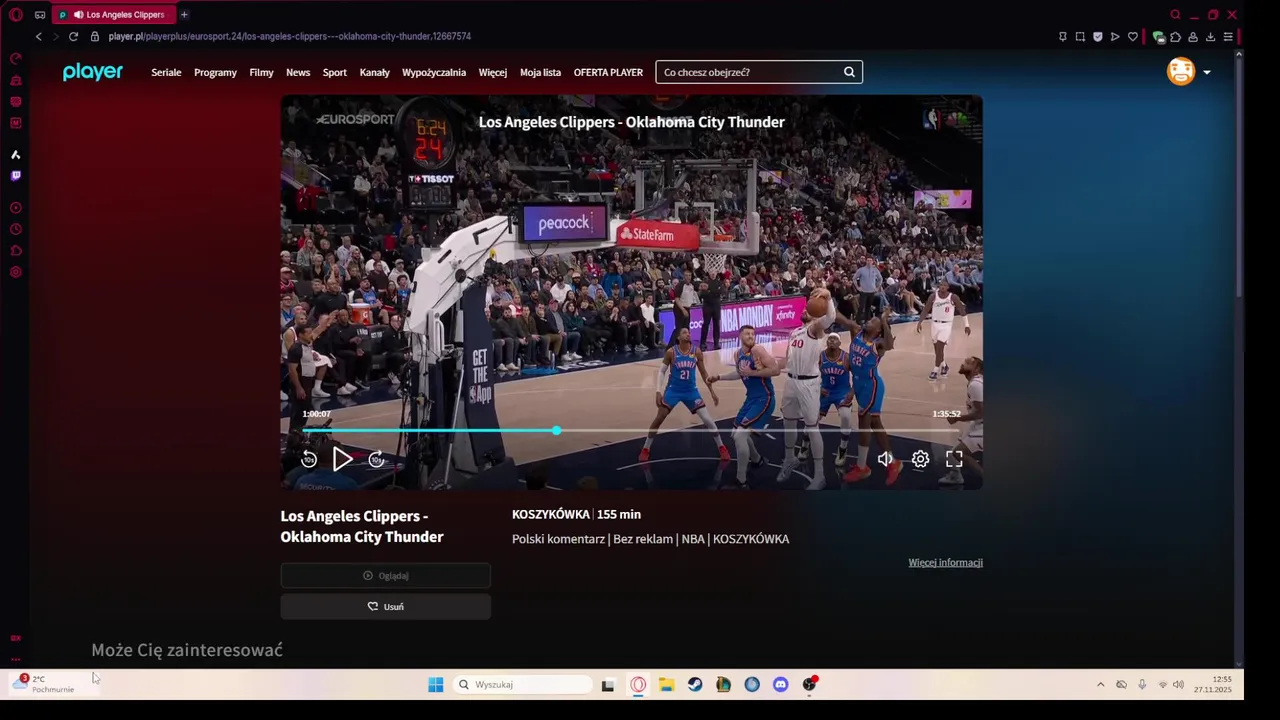The height and width of the screenshot is (720, 1280).
Task: Click the Usuń button
Action: pos(385,606)
